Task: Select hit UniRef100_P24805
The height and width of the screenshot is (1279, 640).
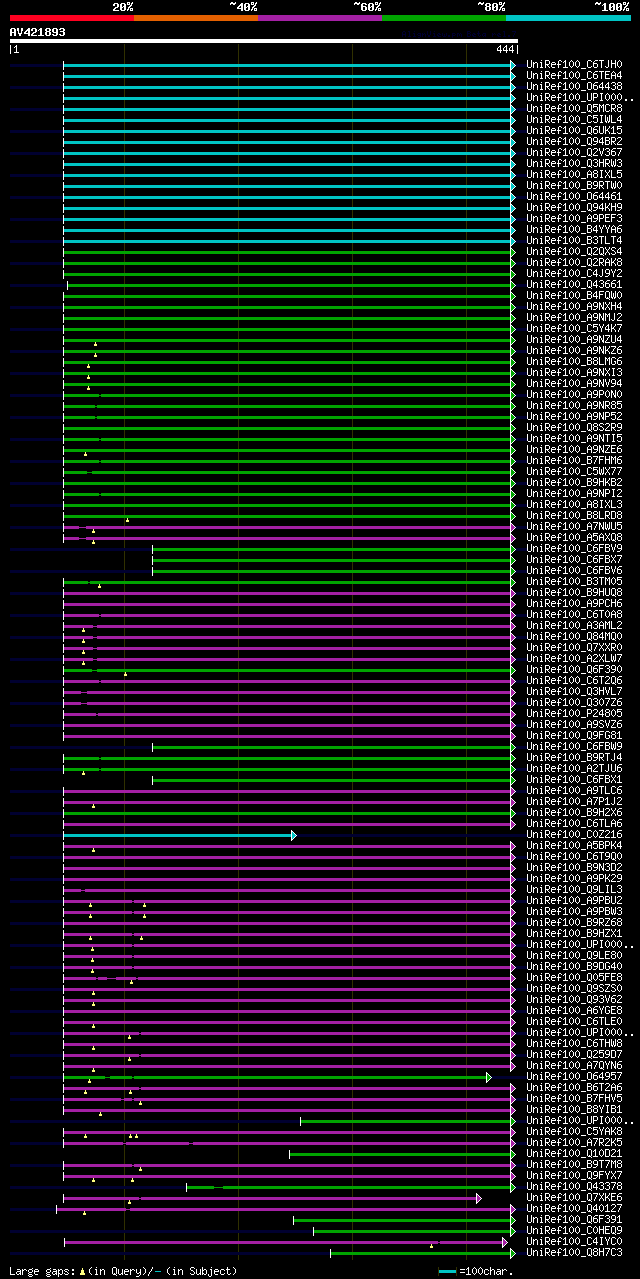Action: click(x=574, y=713)
